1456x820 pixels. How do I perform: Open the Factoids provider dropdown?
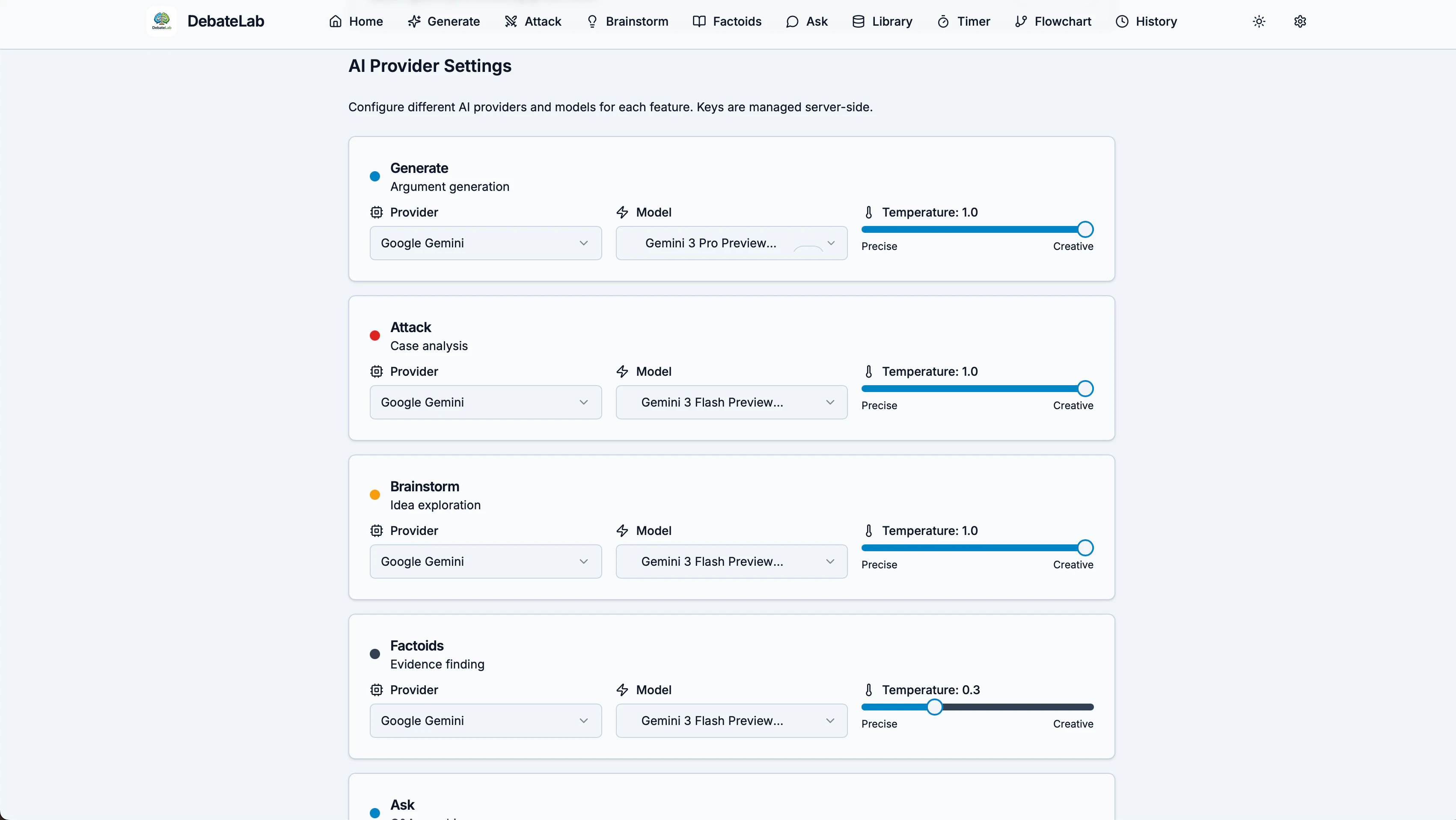(485, 721)
